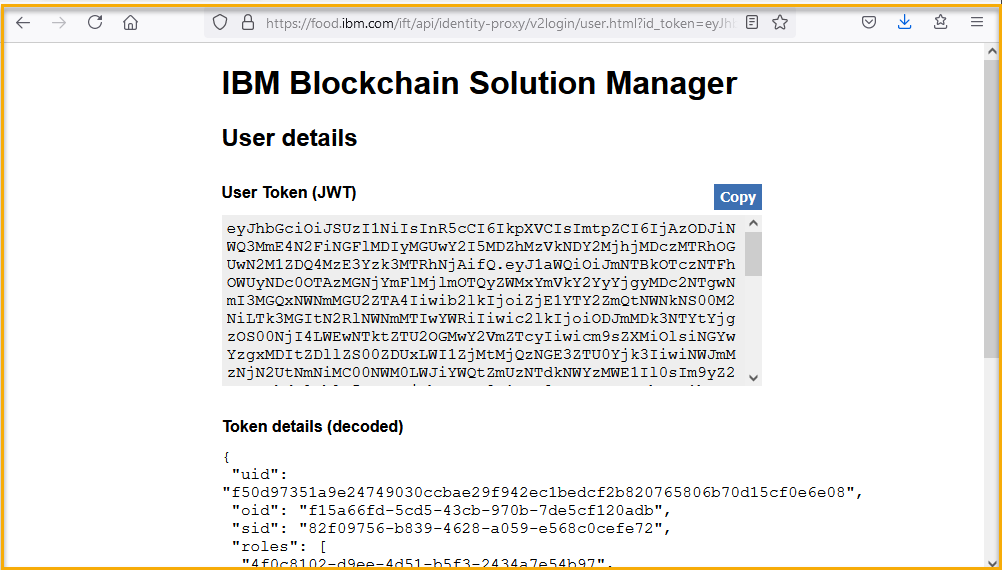View site security lock information

point(248,23)
